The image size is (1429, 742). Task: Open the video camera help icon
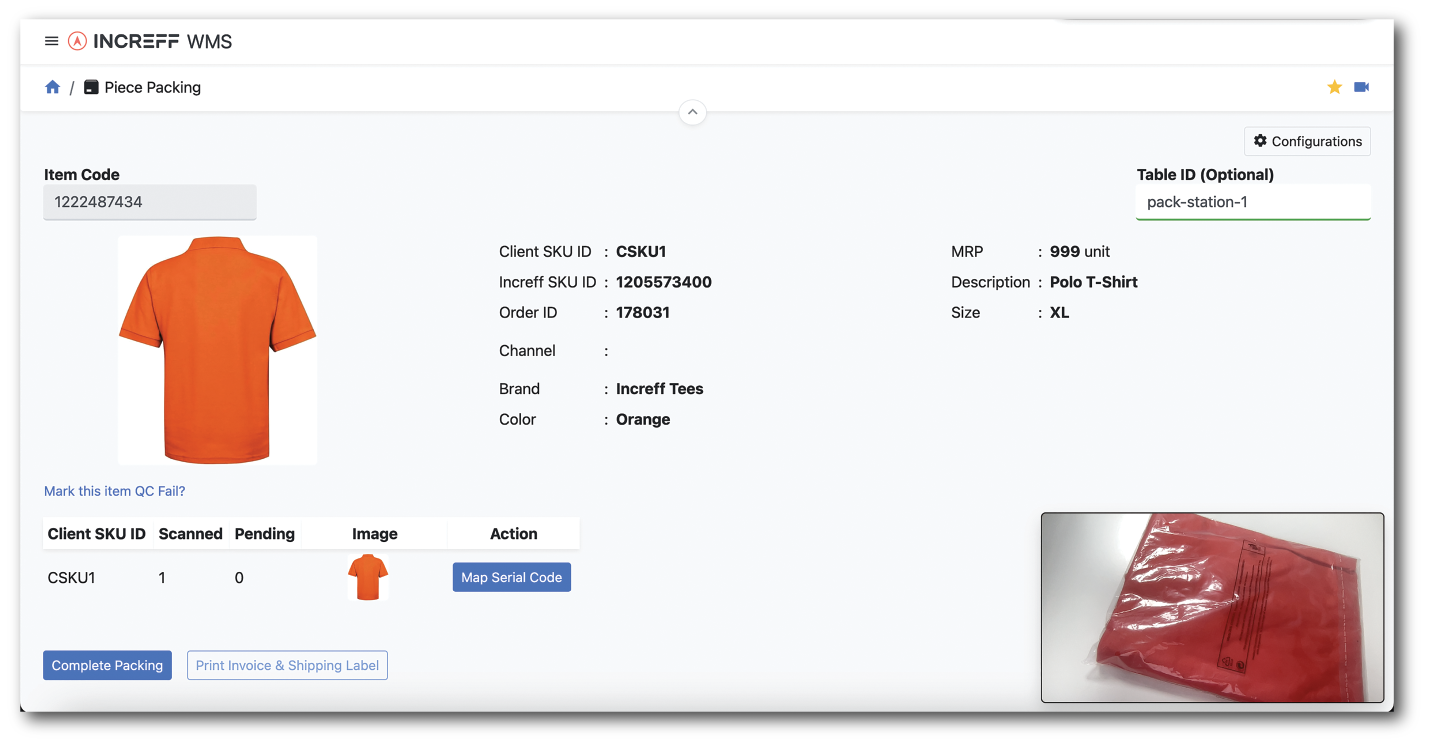tap(1361, 87)
